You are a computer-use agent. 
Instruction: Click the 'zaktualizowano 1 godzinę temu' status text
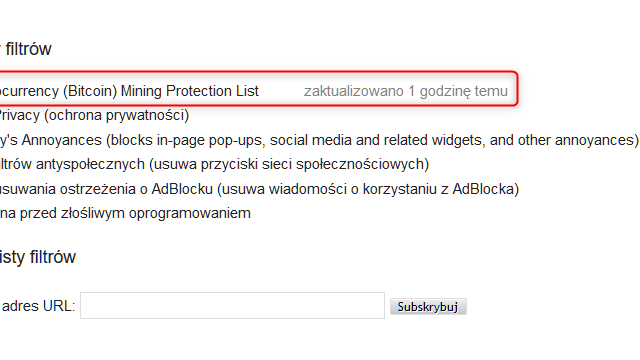(406, 91)
